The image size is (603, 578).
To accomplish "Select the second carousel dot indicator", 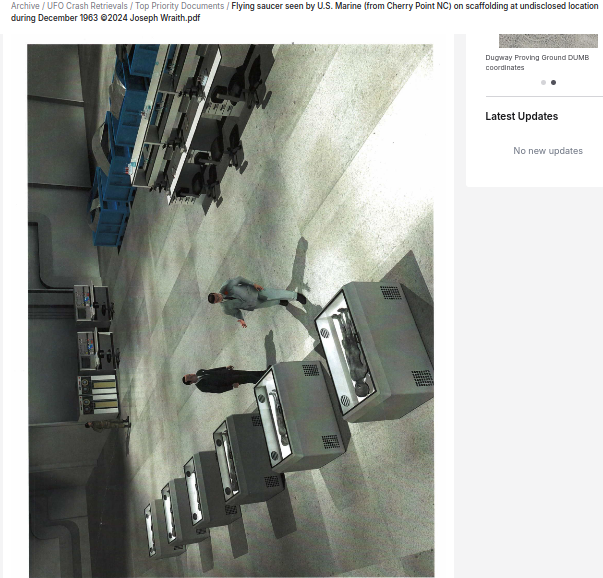I will [x=554, y=83].
